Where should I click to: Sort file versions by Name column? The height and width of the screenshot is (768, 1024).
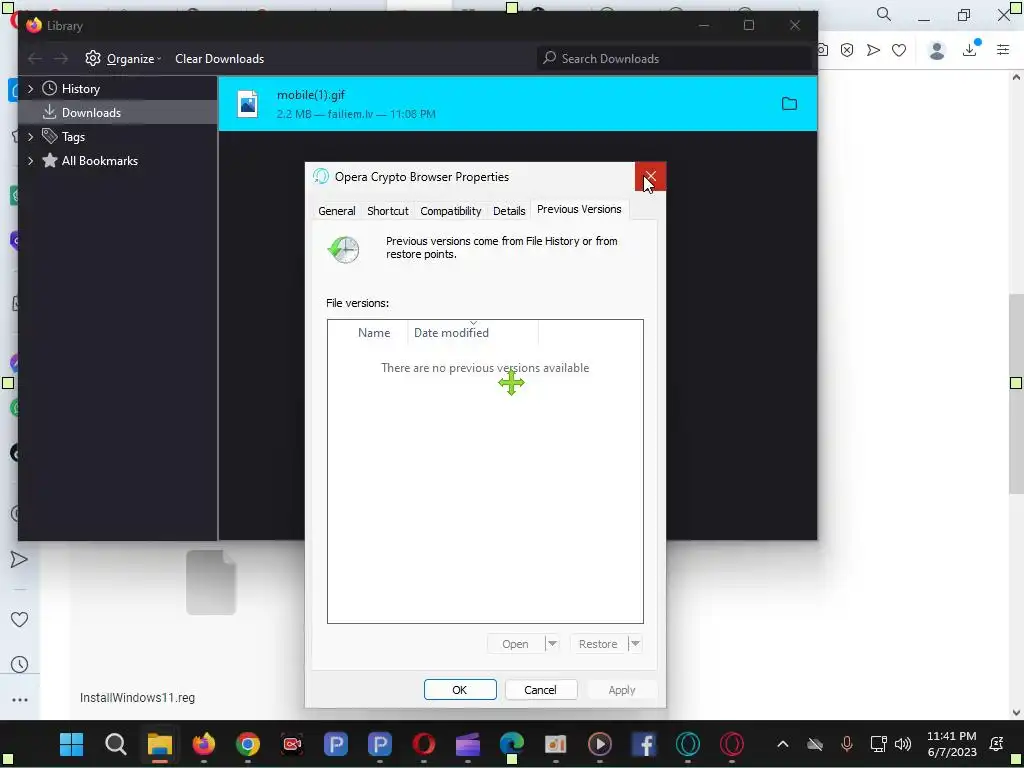[x=374, y=332]
